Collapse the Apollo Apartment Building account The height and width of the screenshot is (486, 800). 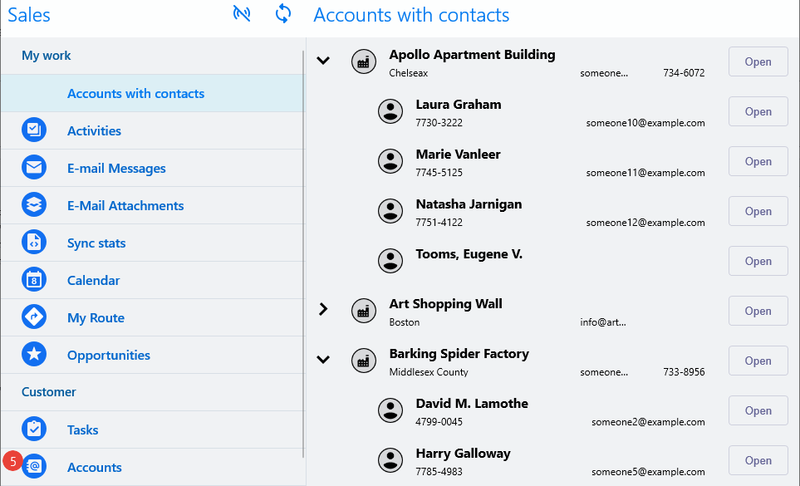click(x=323, y=61)
